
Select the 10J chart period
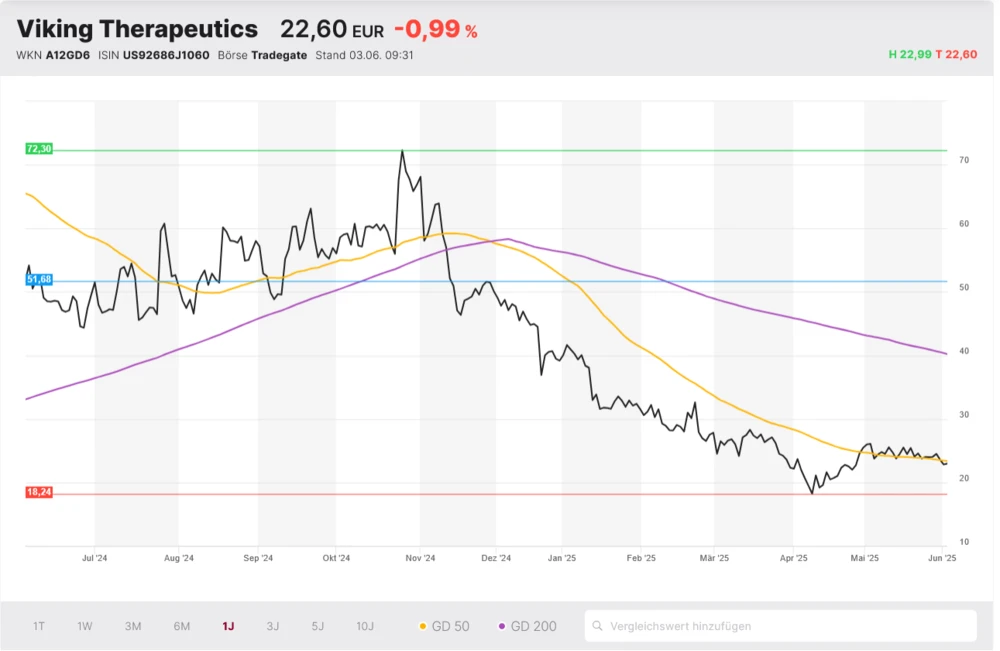coord(364,626)
